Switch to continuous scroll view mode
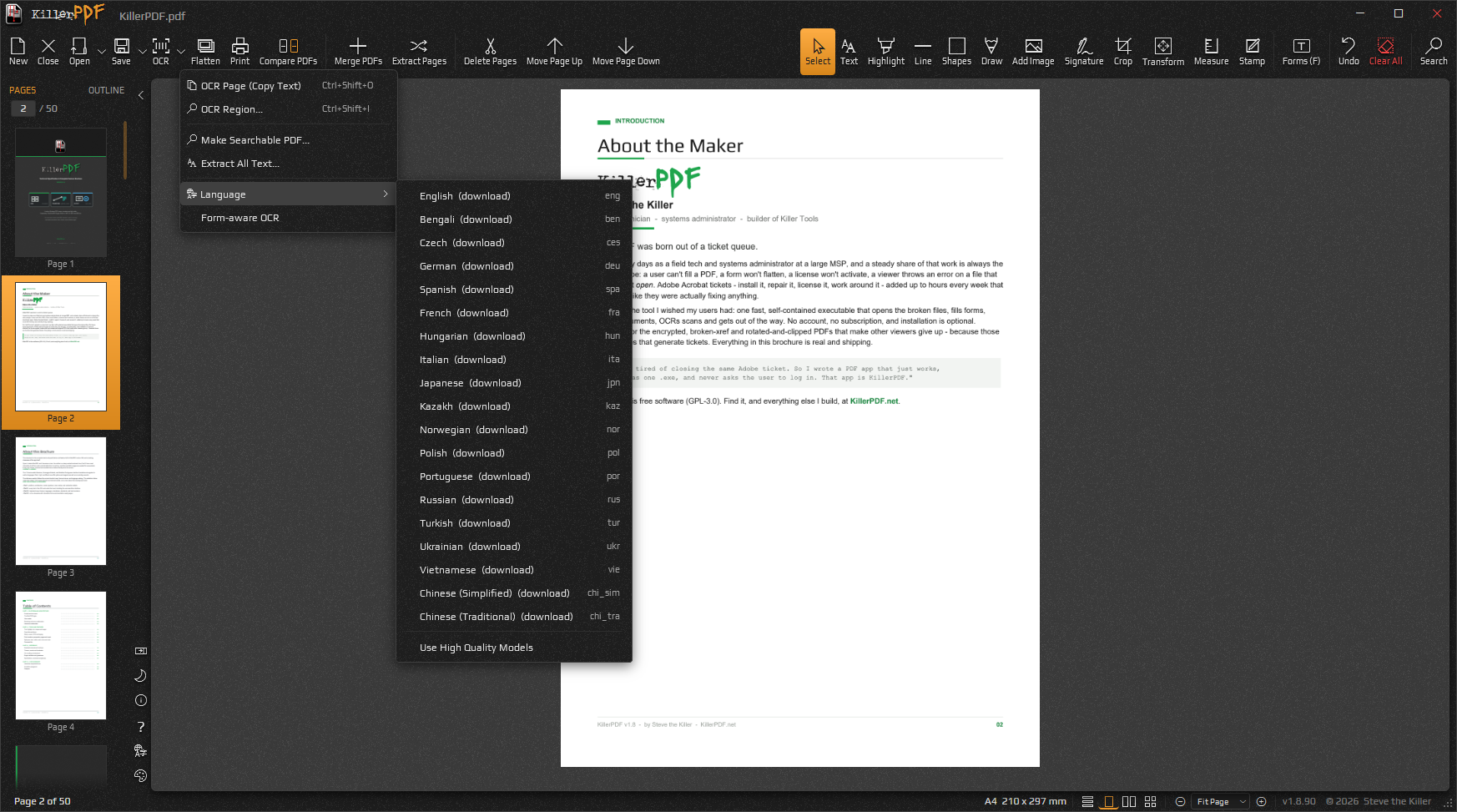Screen dimensions: 1457x812 click(1087, 801)
